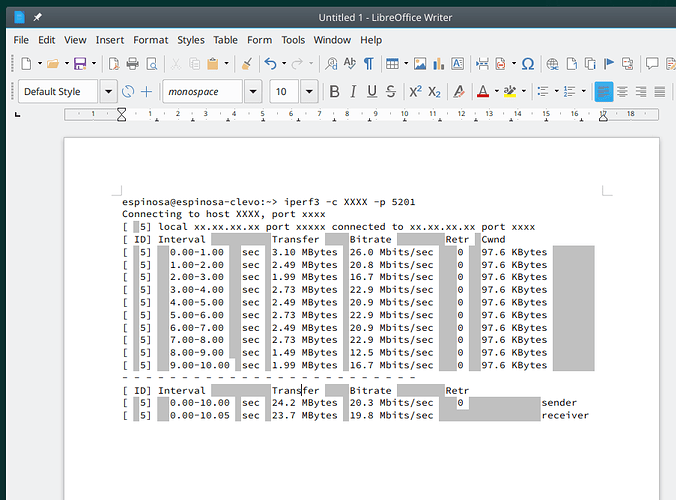Toggle subscript
The width and height of the screenshot is (676, 500).
click(434, 91)
